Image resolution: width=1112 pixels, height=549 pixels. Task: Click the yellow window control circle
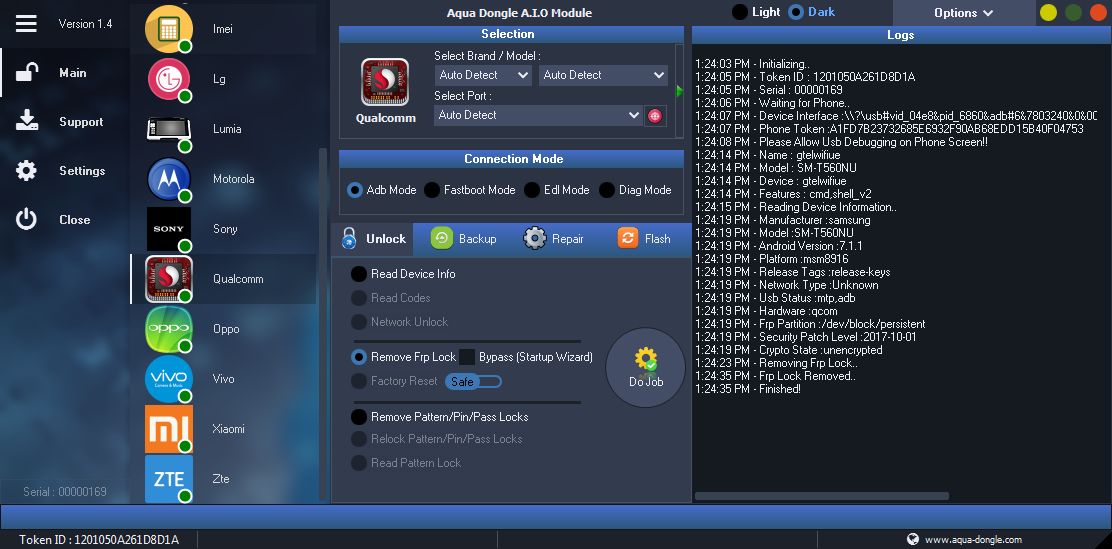point(1048,12)
